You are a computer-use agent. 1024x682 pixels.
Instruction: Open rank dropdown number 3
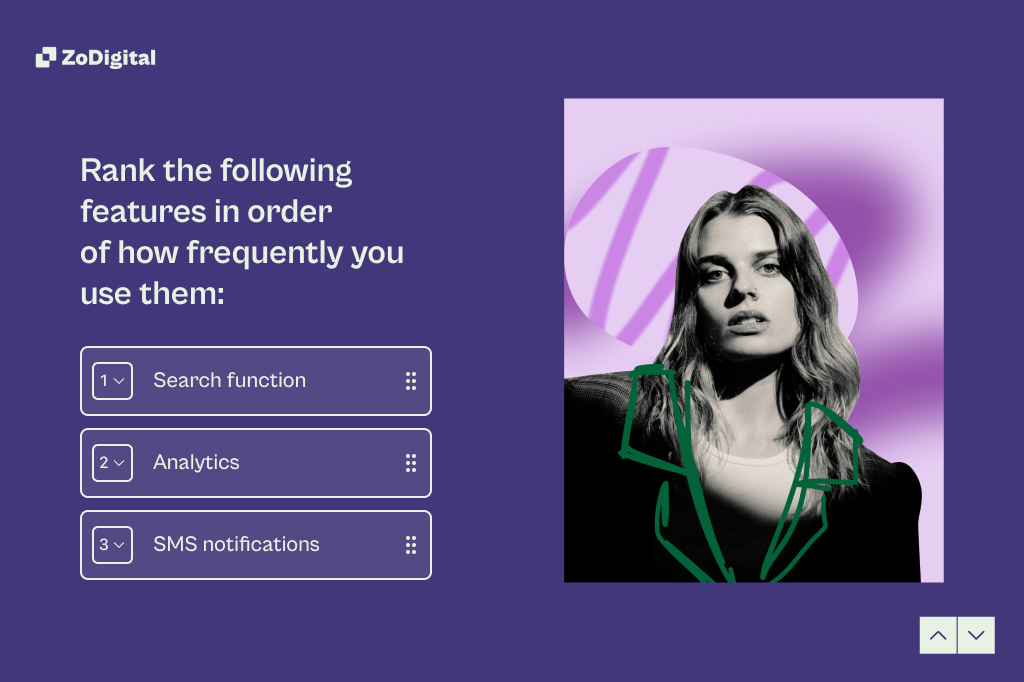tap(112, 545)
